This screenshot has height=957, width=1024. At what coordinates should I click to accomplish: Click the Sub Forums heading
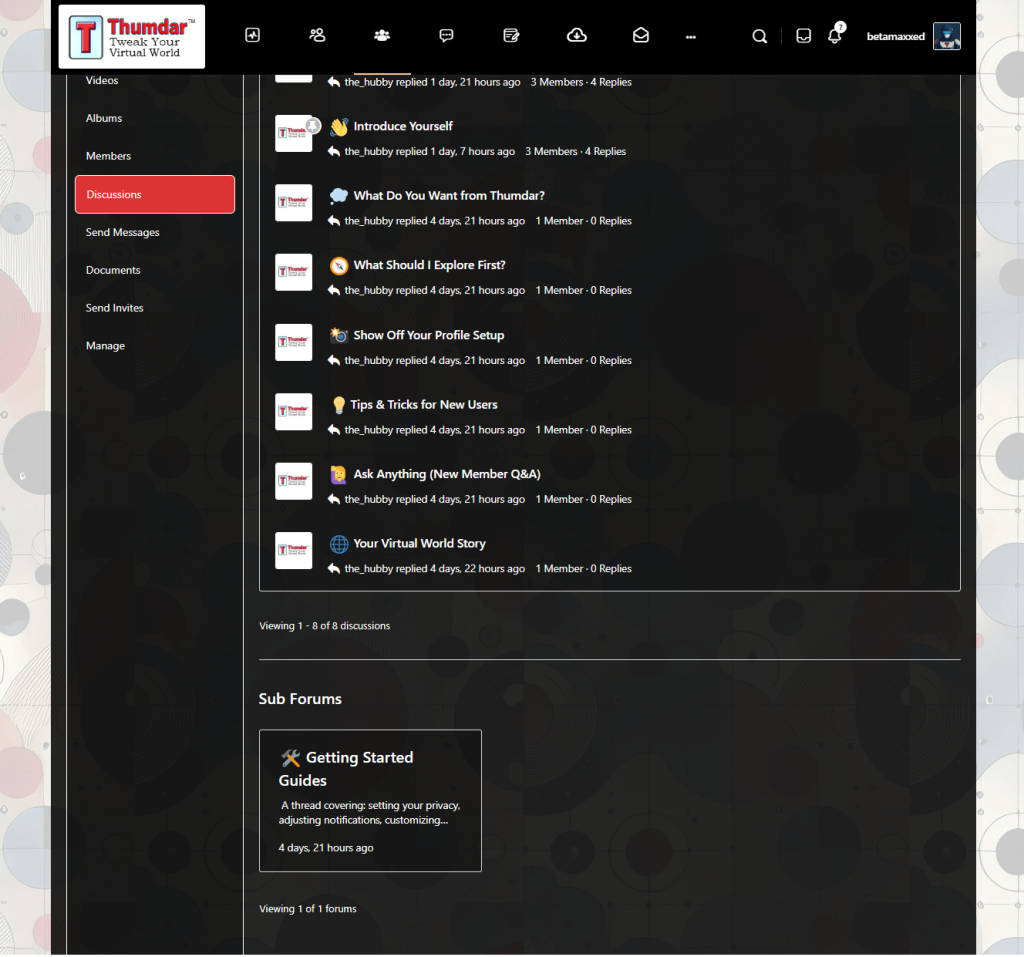pyautogui.click(x=300, y=699)
